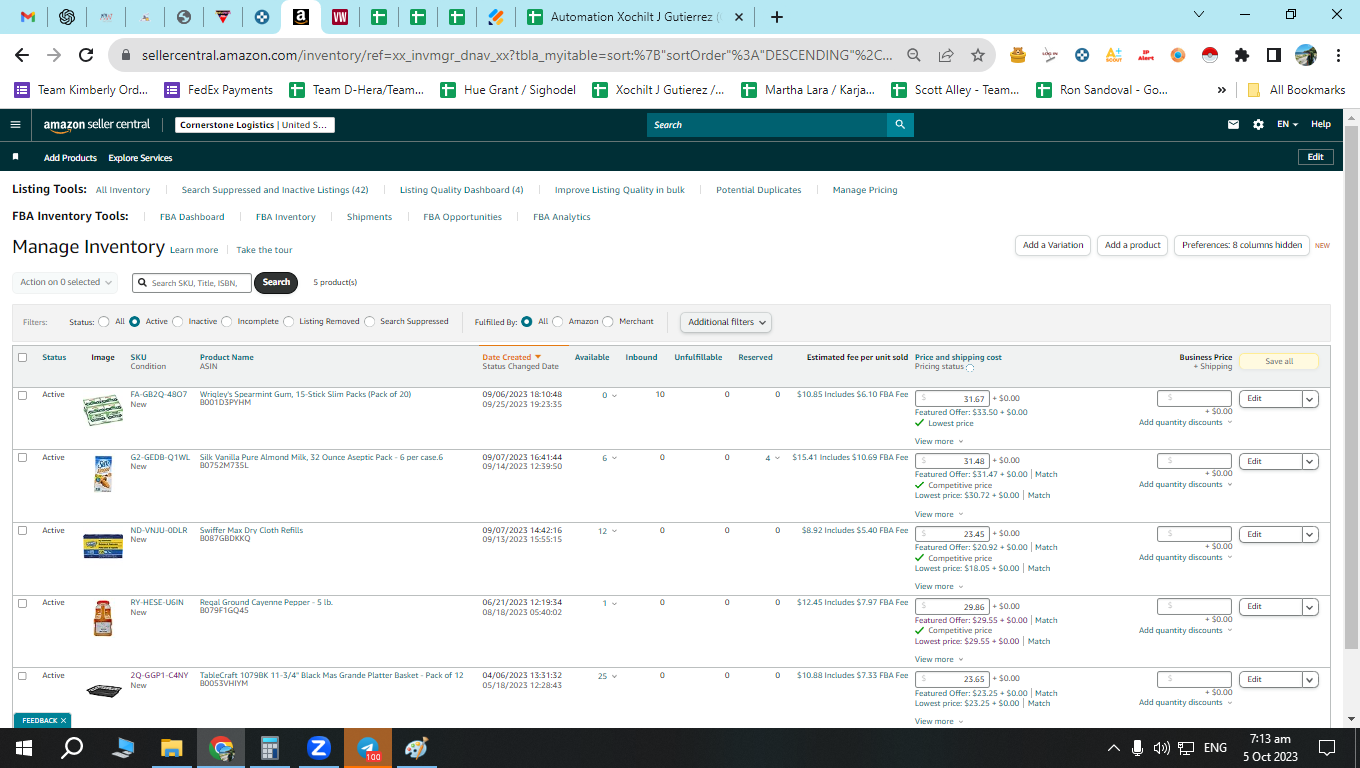
Task: Filter Fulfilled By Merchant radio button
Action: point(608,322)
